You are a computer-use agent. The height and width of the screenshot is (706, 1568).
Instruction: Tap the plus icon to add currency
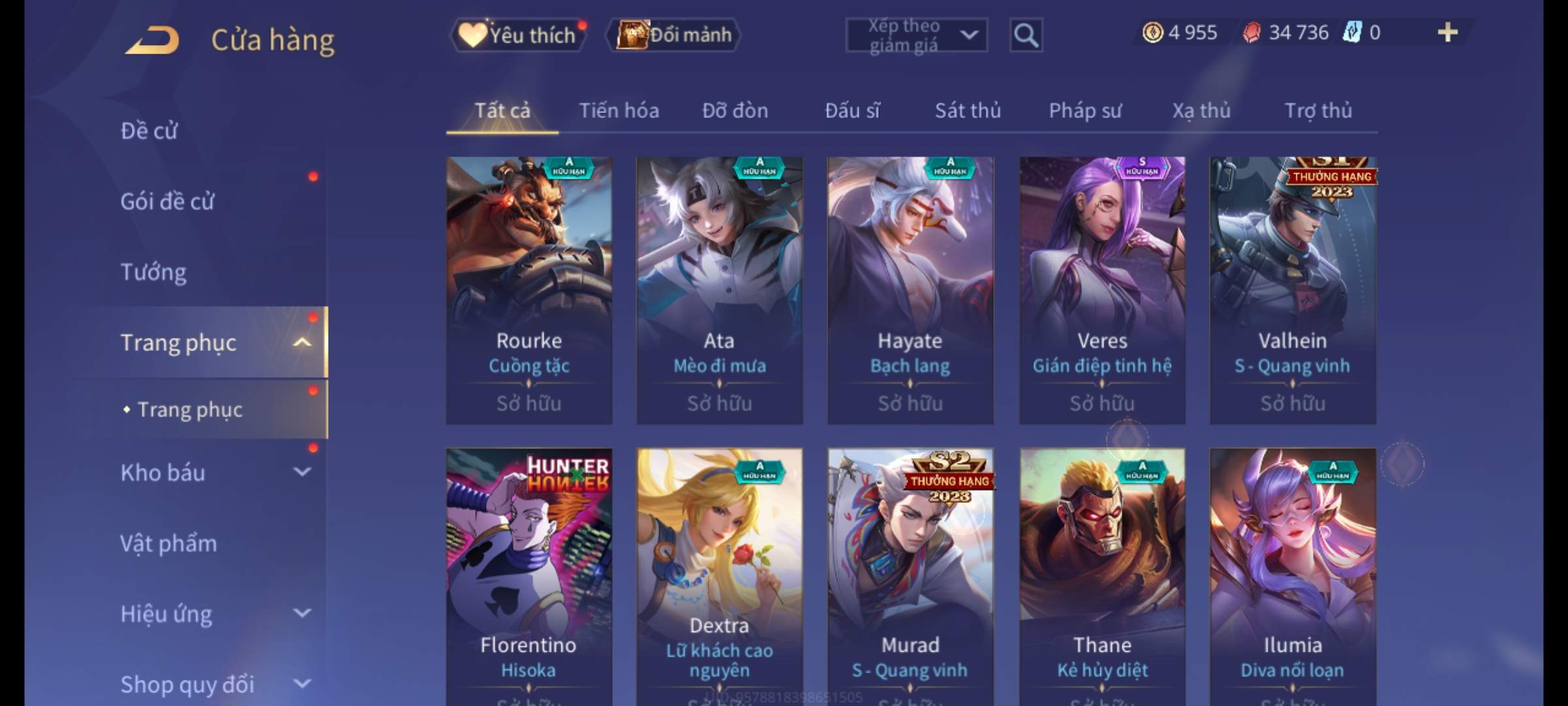(1448, 33)
